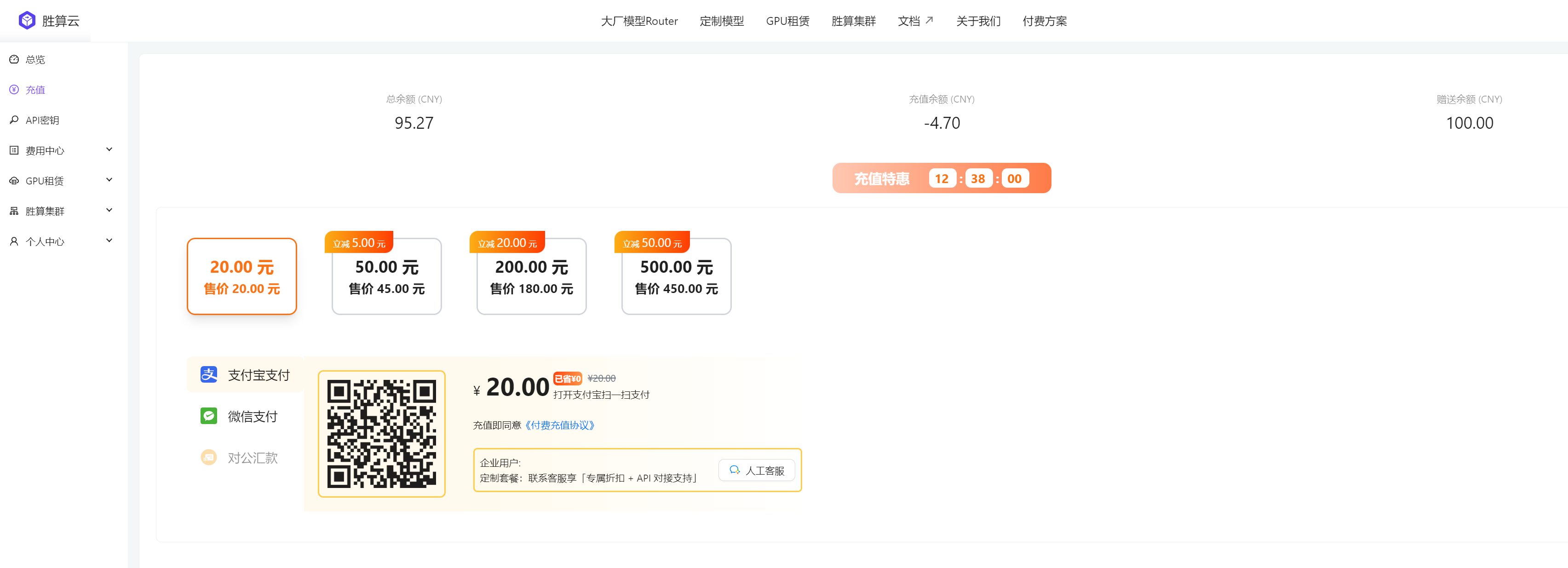Viewport: 1568px width, 568px height.
Task: Click the 费用中心 list icon
Action: click(14, 150)
